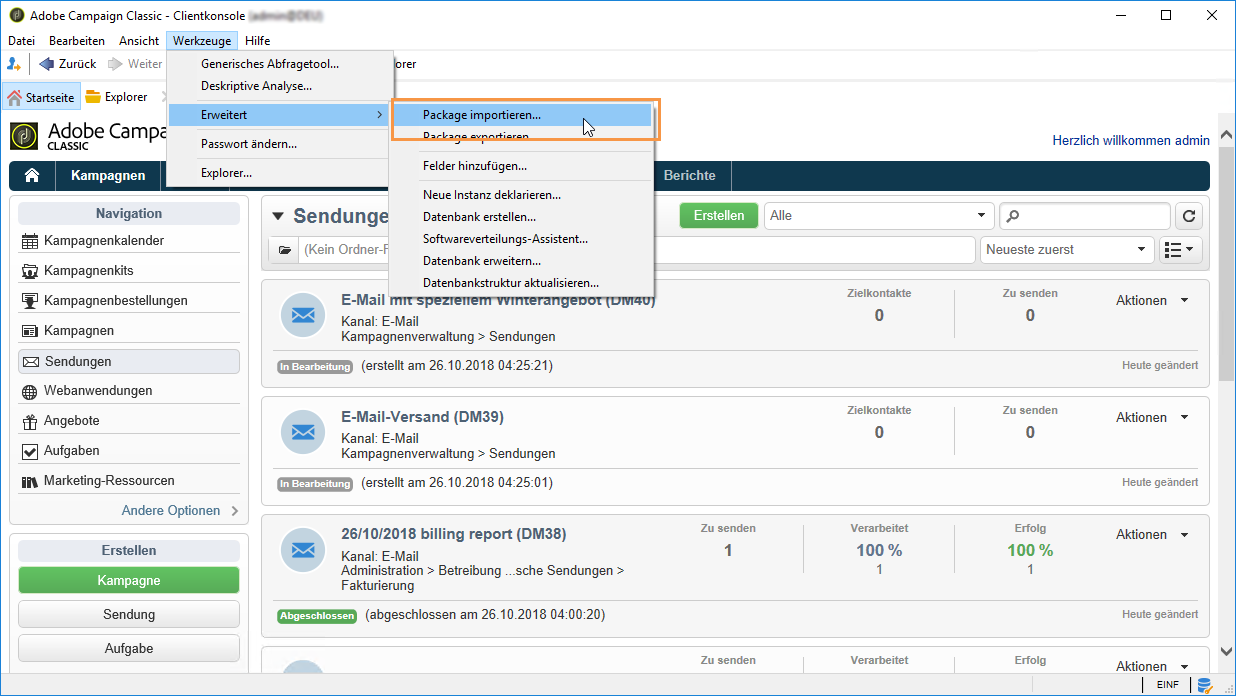The height and width of the screenshot is (697, 1237).
Task: Choose Explorer from the Werkzeuge menu
Action: (278, 173)
